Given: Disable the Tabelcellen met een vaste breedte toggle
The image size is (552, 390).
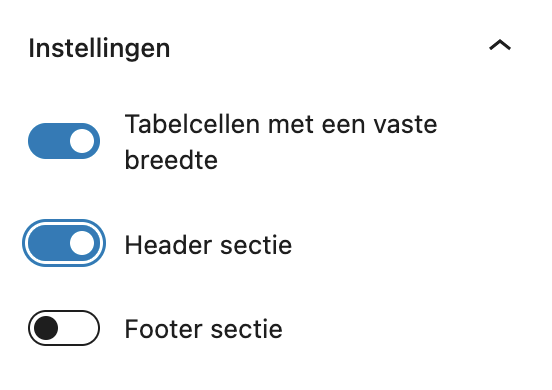Looking at the screenshot, I should point(64,141).
